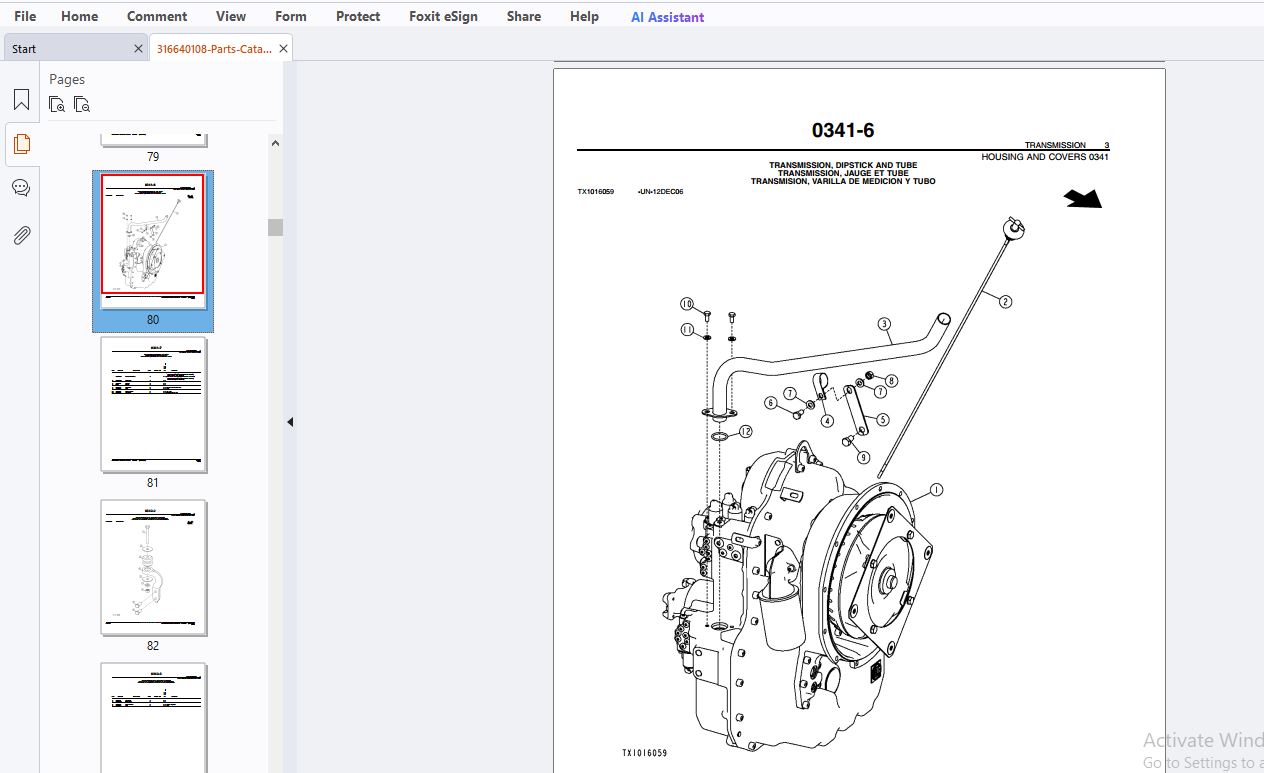
Task: Click the page 82 number label
Action: coord(153,646)
